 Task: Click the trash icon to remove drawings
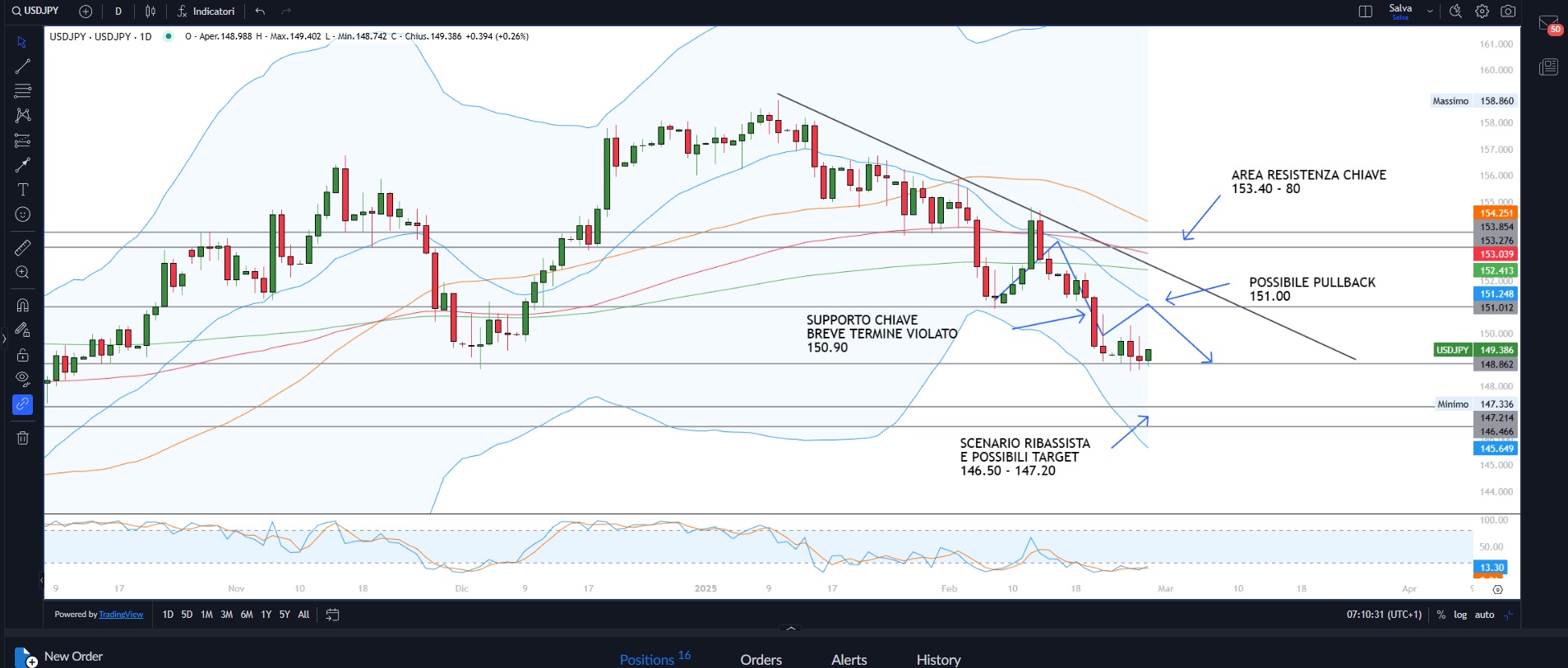(23, 438)
